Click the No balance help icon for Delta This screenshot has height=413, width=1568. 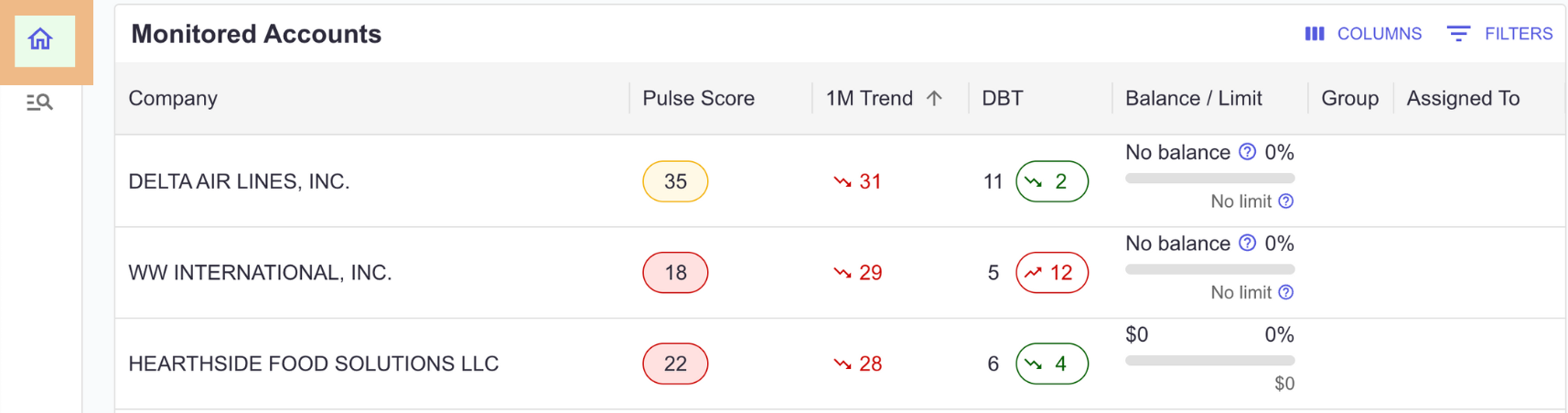point(1247,152)
